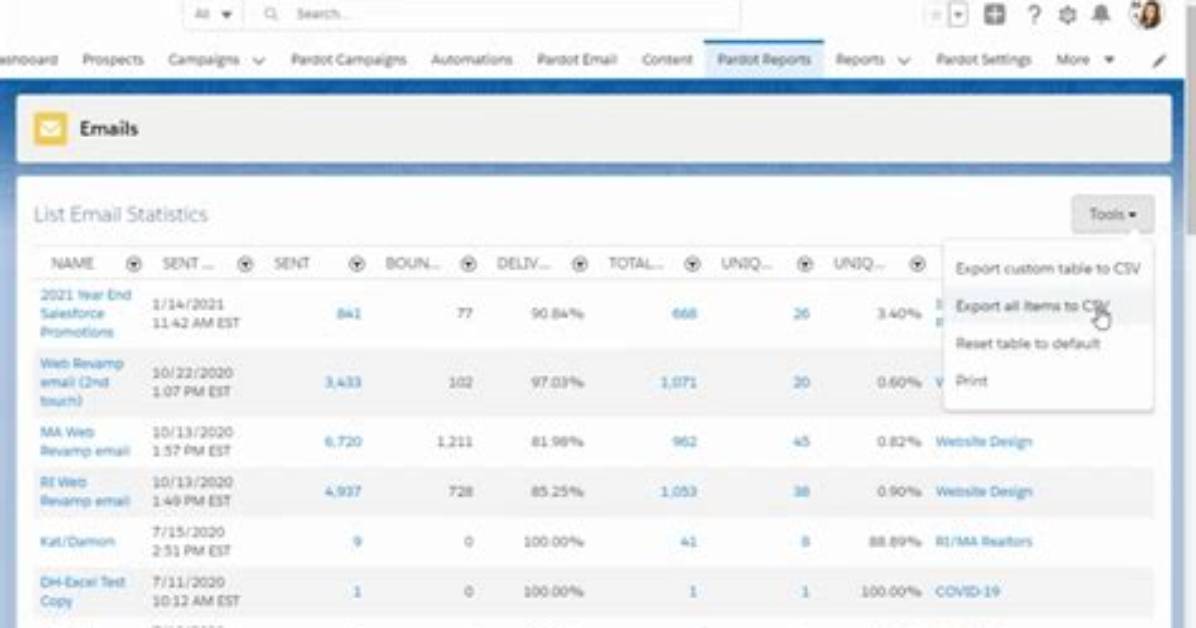Screen dimensions: 1196x628
Task: Click the 3,433 sent count link
Action: [342, 382]
